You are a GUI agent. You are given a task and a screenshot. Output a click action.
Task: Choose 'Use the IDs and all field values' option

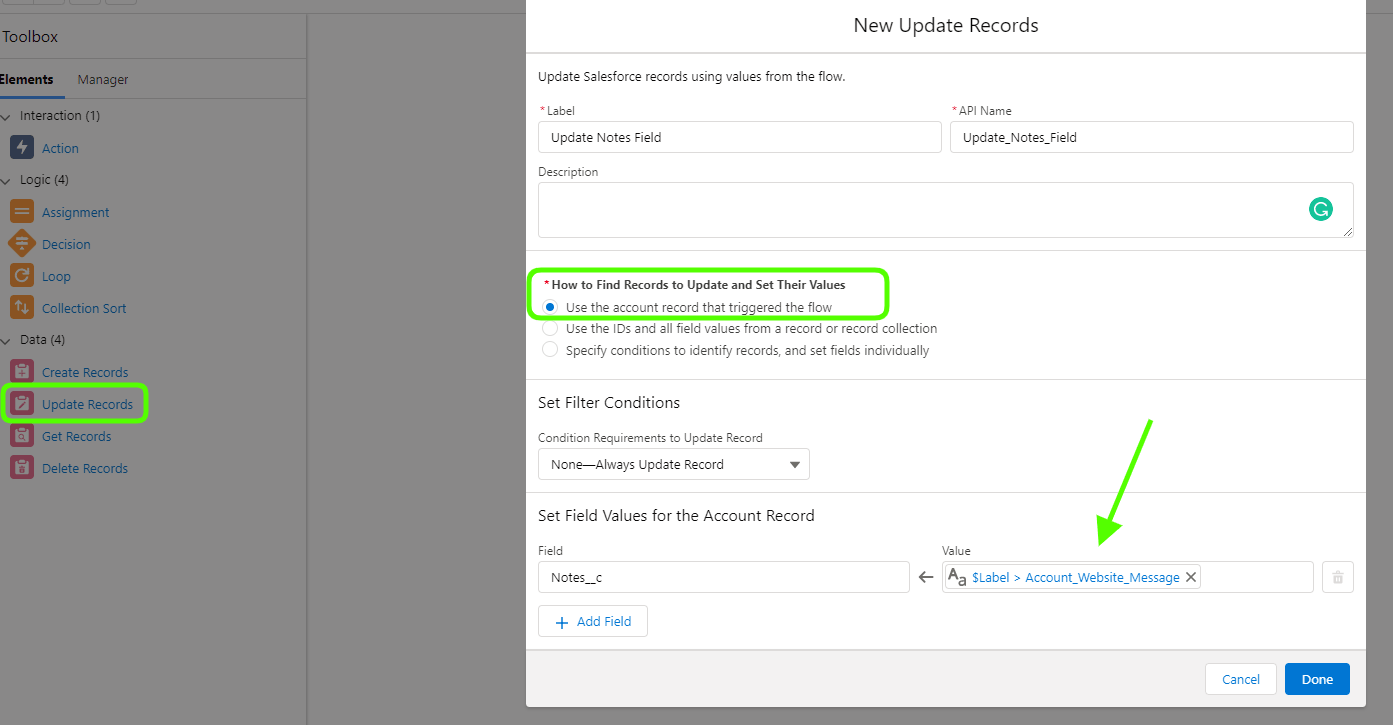550,328
